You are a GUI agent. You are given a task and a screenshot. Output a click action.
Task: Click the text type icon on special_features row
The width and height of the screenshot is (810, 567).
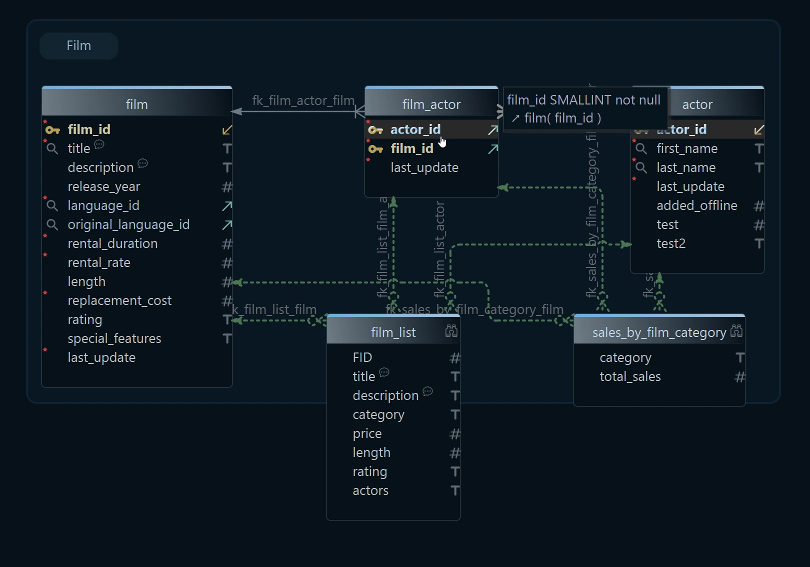(x=227, y=339)
